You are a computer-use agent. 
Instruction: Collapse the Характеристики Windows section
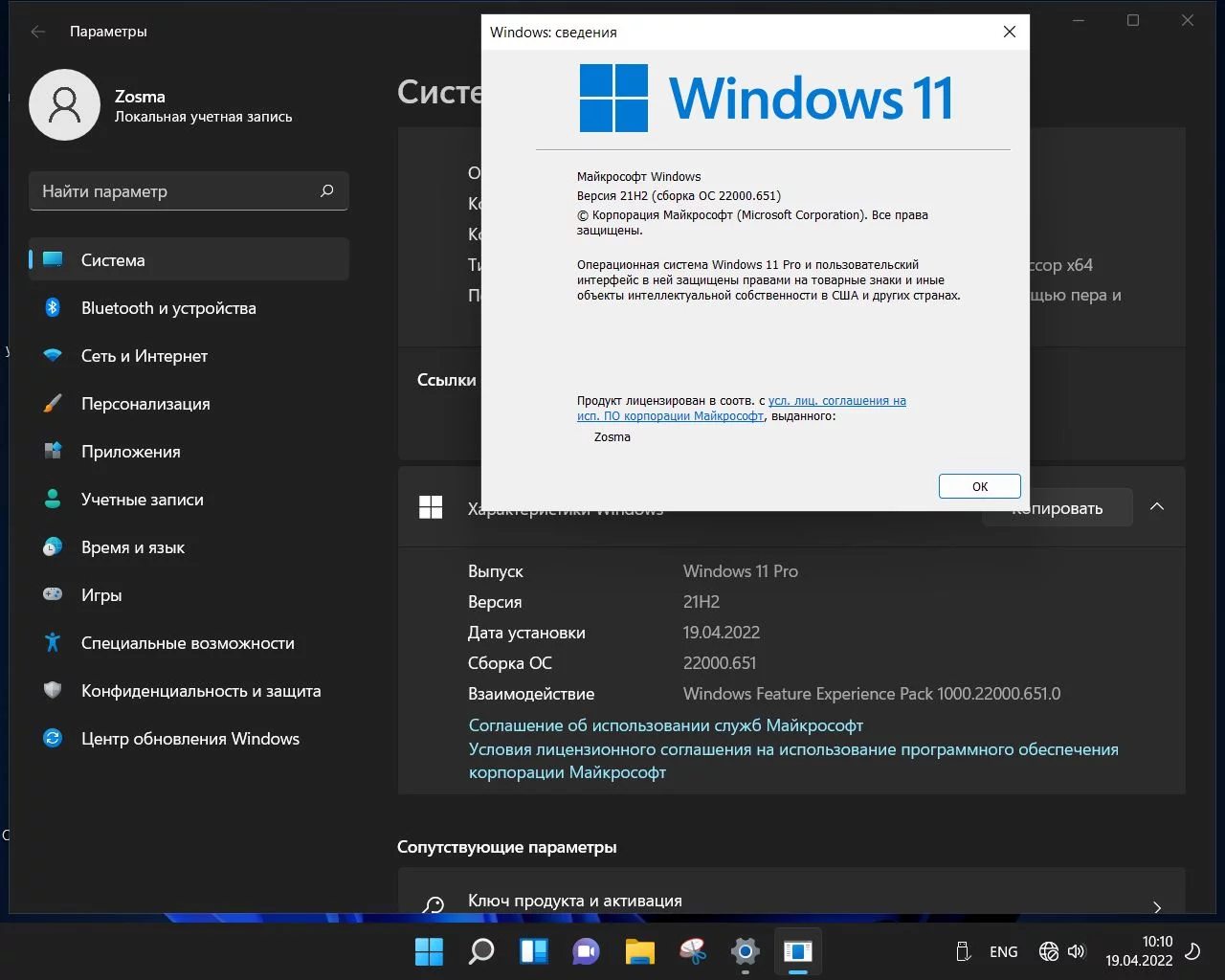[x=1157, y=507]
